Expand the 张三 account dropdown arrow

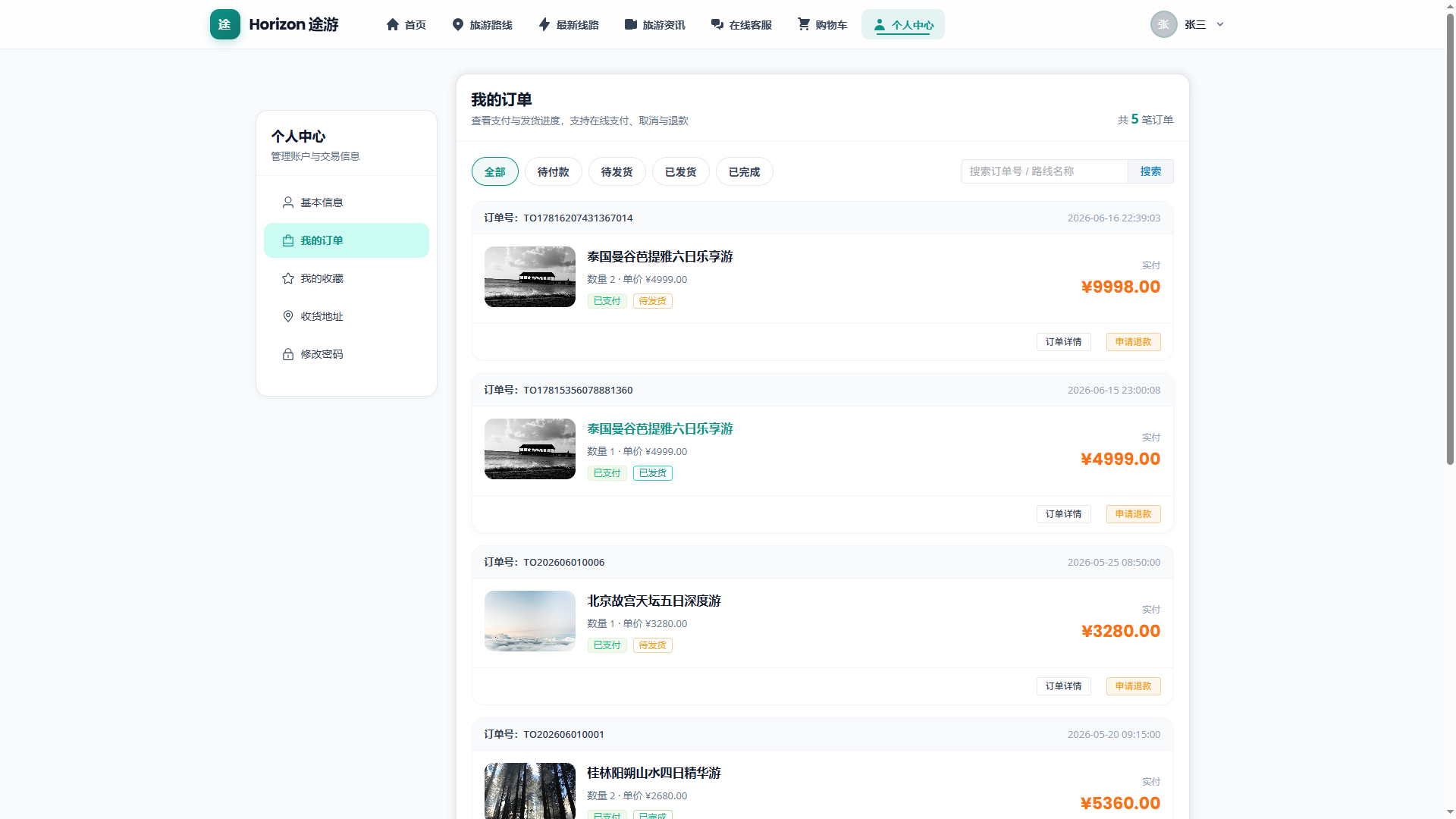pyautogui.click(x=1220, y=24)
